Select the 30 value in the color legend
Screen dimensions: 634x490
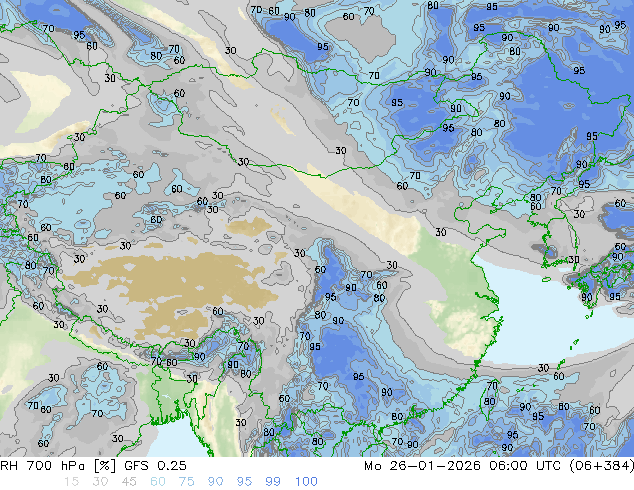(100, 482)
